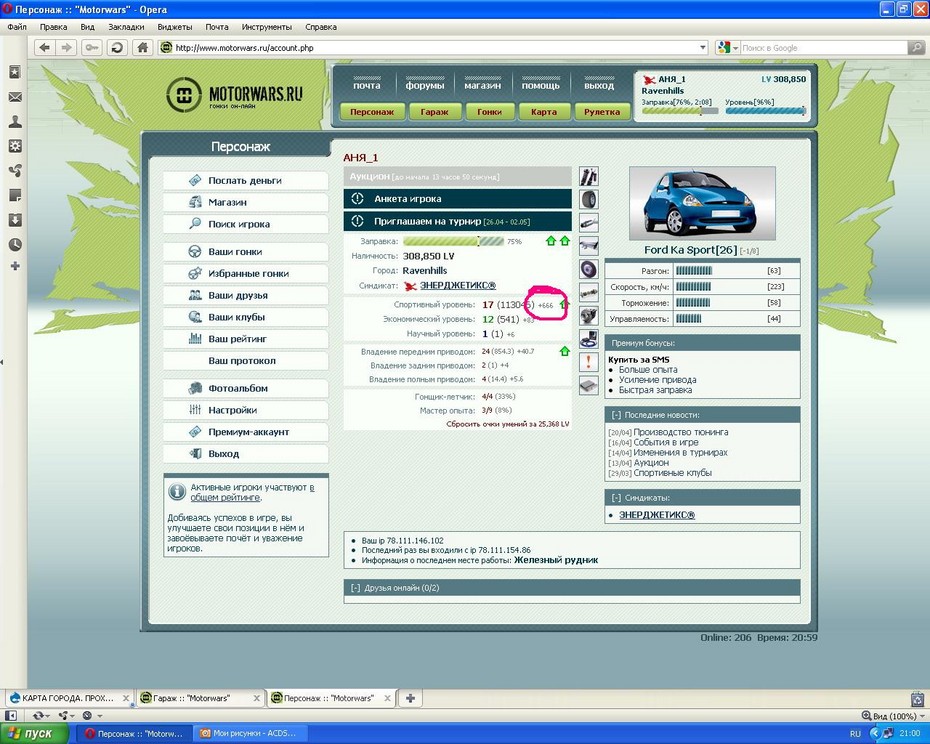930x744 pixels.
Task: Open the форумы top link
Action: [x=425, y=85]
